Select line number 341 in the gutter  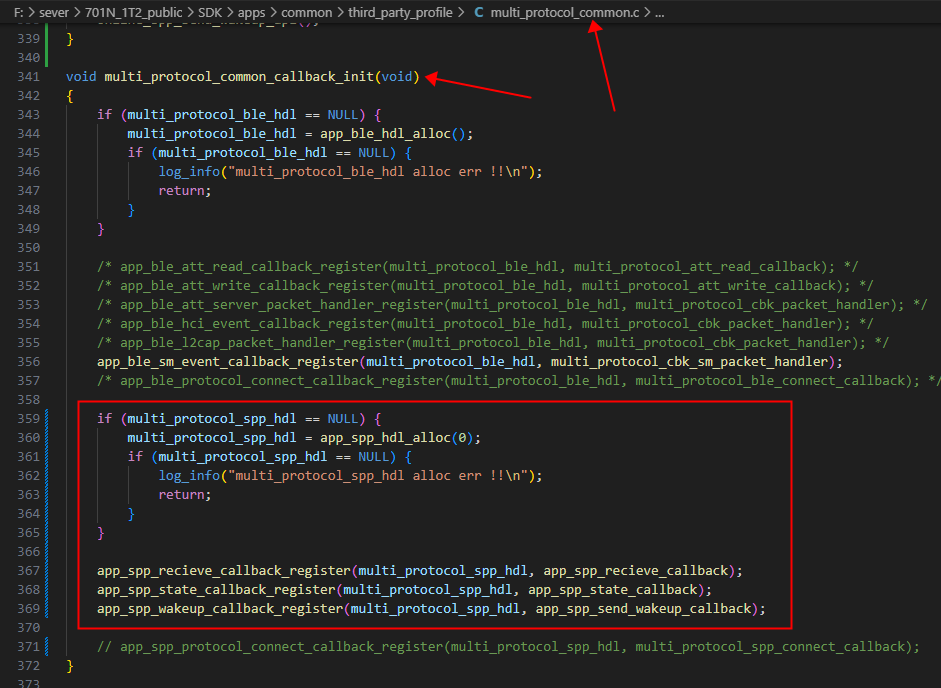point(29,77)
